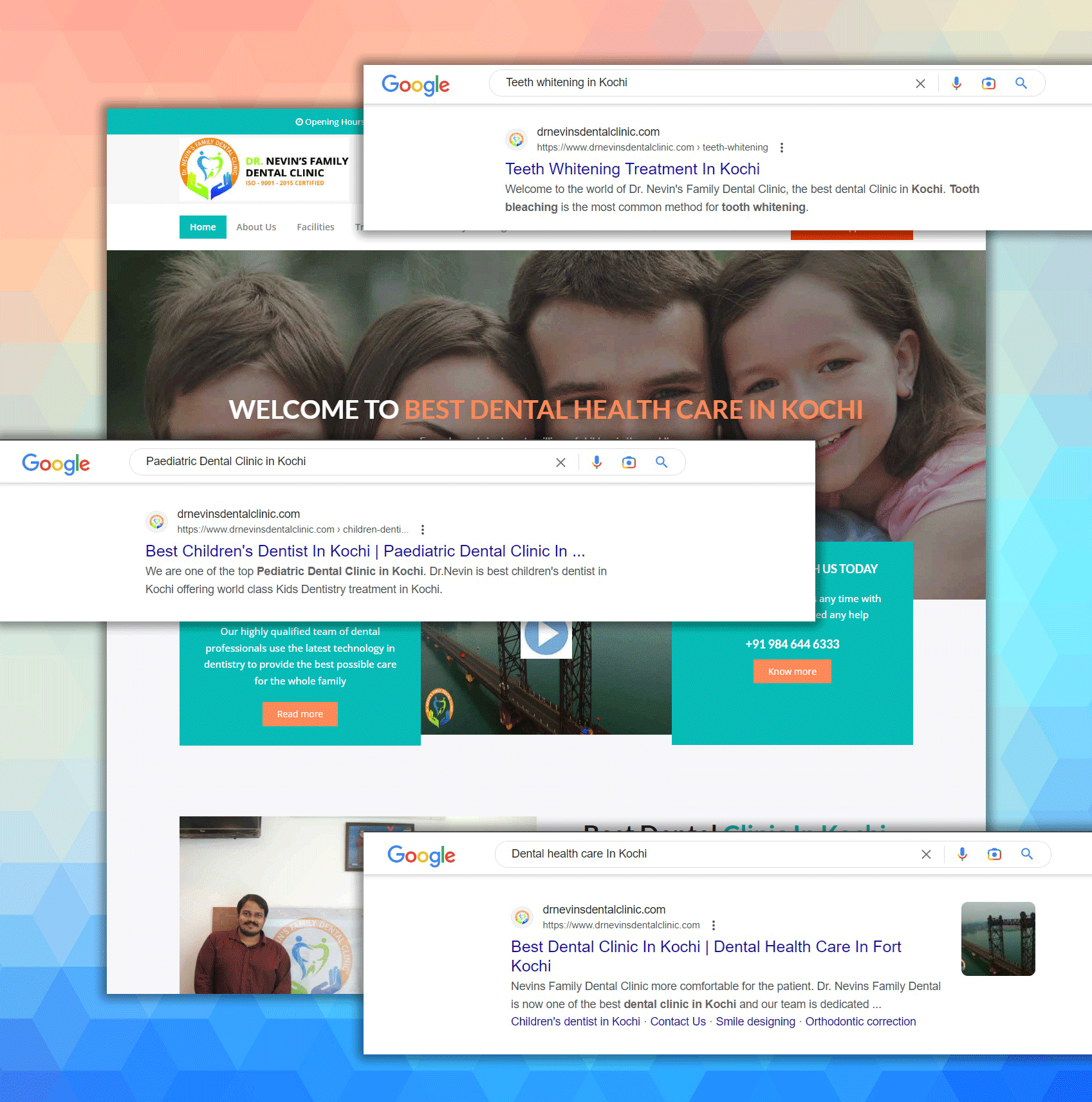This screenshot has height=1102, width=1092.
Task: Open 'Best Dental Clinic In Kochi' result title
Action: pos(706,956)
